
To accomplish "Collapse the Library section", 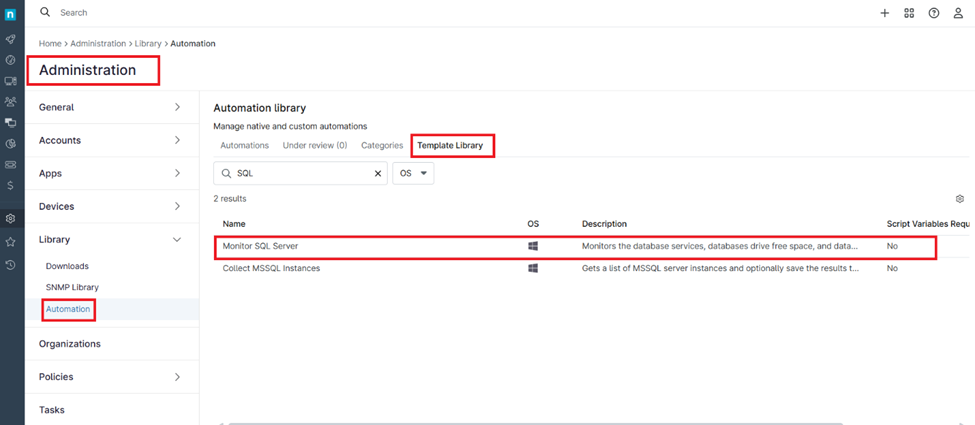I will tap(113, 239).
